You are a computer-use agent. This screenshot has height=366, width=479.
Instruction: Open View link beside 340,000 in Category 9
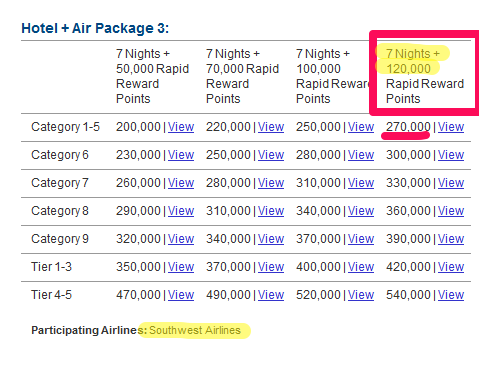[271, 239]
